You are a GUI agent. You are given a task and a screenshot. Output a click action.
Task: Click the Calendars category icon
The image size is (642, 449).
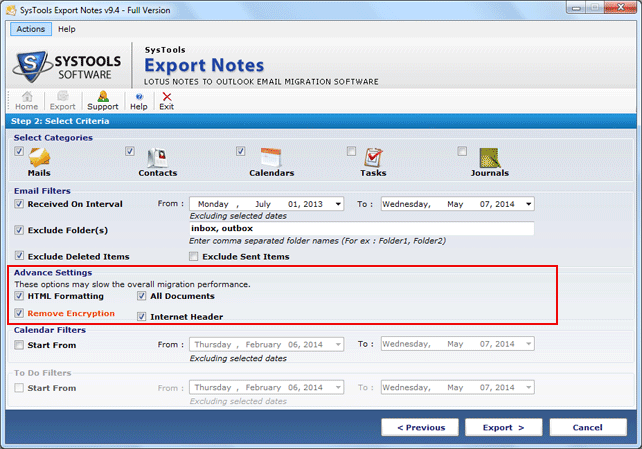point(271,157)
